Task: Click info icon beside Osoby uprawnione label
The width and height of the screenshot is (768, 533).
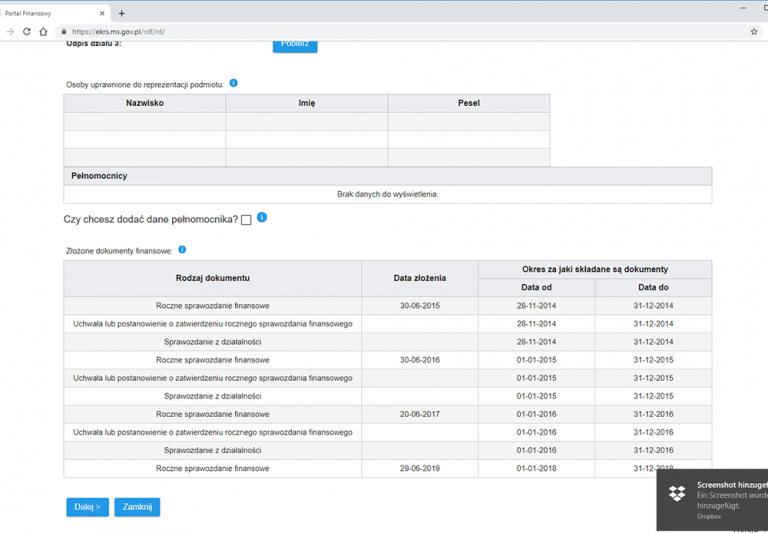Action: click(233, 83)
